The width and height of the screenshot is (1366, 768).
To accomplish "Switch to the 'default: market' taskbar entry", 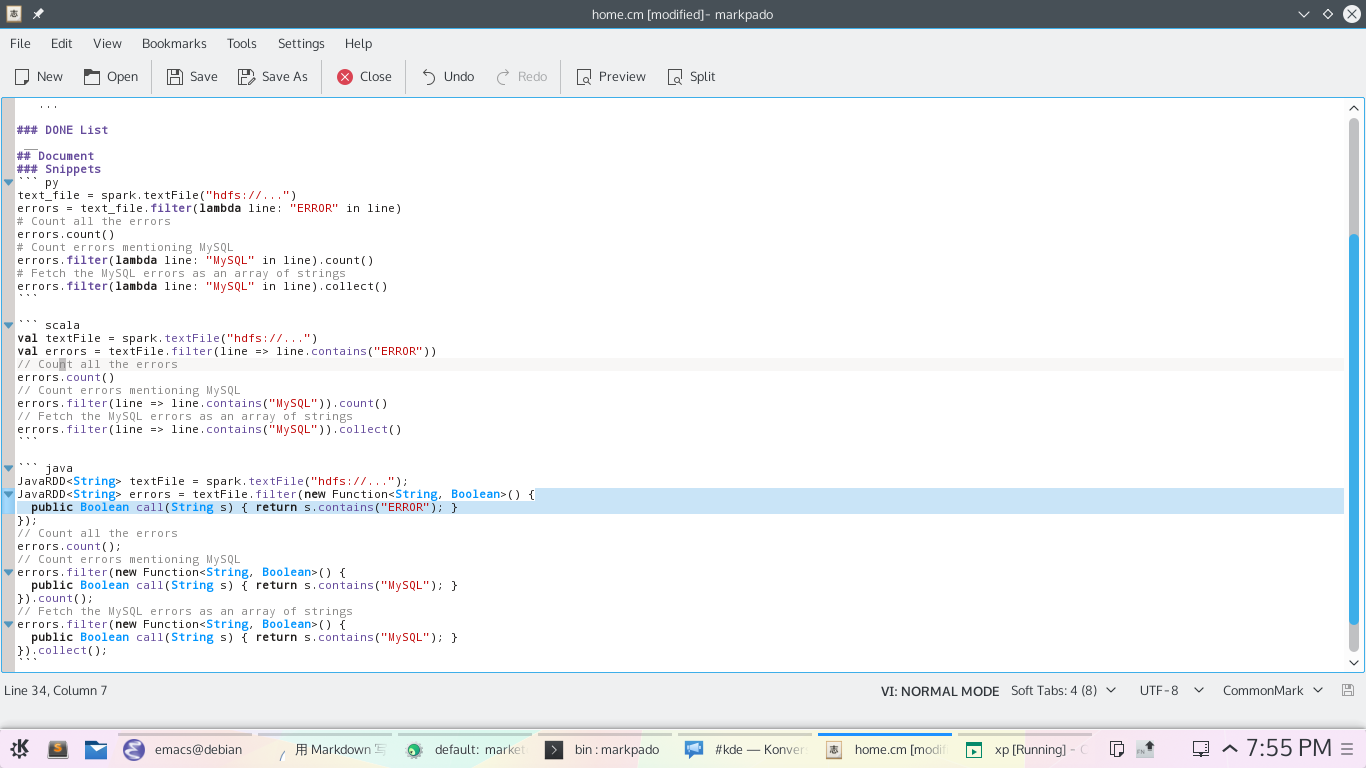I will click(x=464, y=749).
